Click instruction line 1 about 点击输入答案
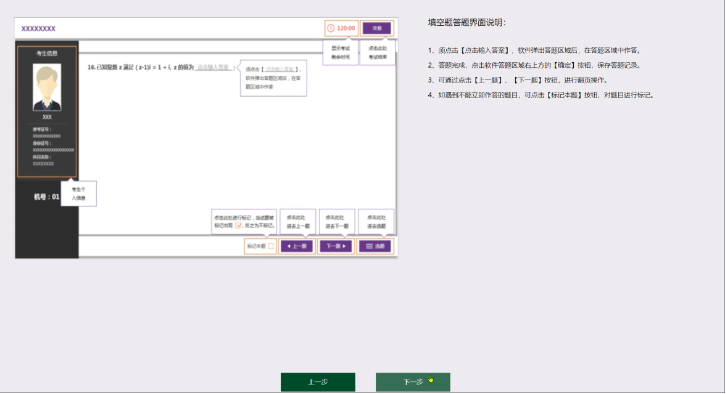Viewport: 726px width, 394px height. [x=534, y=50]
